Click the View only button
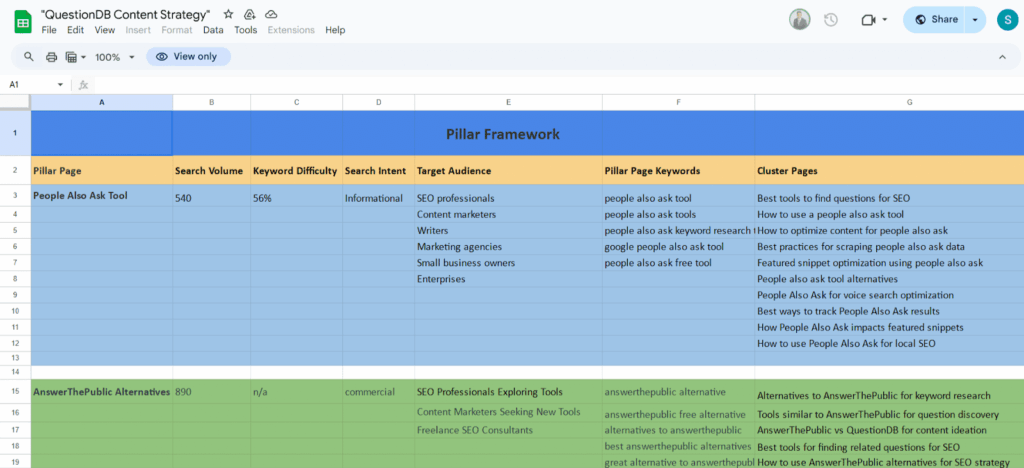The height and width of the screenshot is (468, 1024). 188,57
